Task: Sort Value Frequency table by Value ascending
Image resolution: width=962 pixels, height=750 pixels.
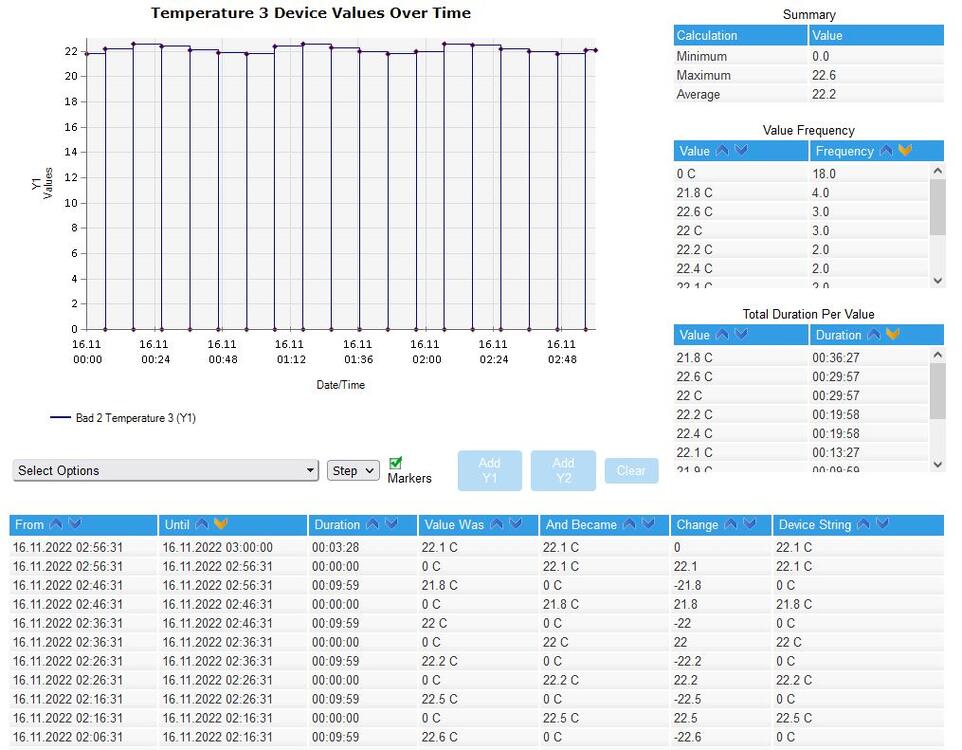Action: point(723,151)
